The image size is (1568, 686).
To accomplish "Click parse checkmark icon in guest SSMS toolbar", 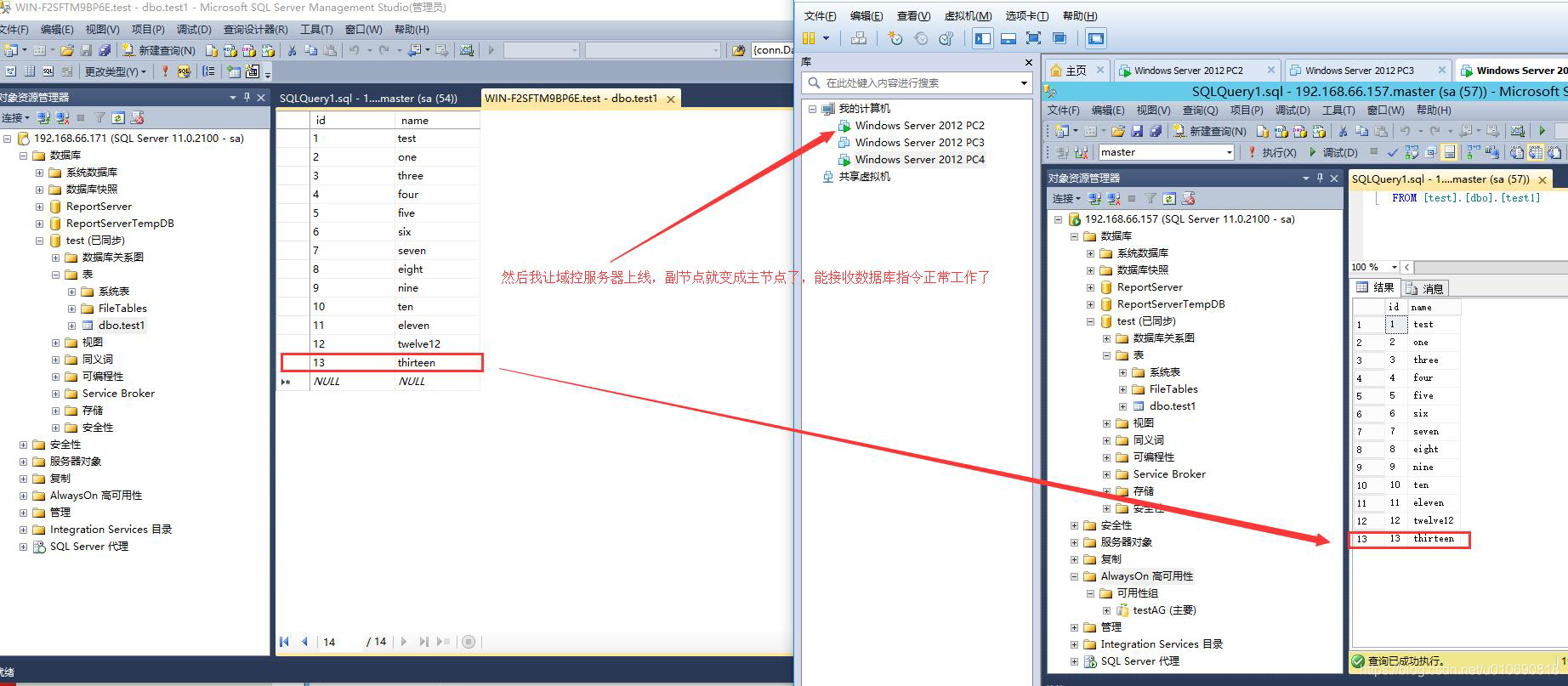I will point(1392,152).
